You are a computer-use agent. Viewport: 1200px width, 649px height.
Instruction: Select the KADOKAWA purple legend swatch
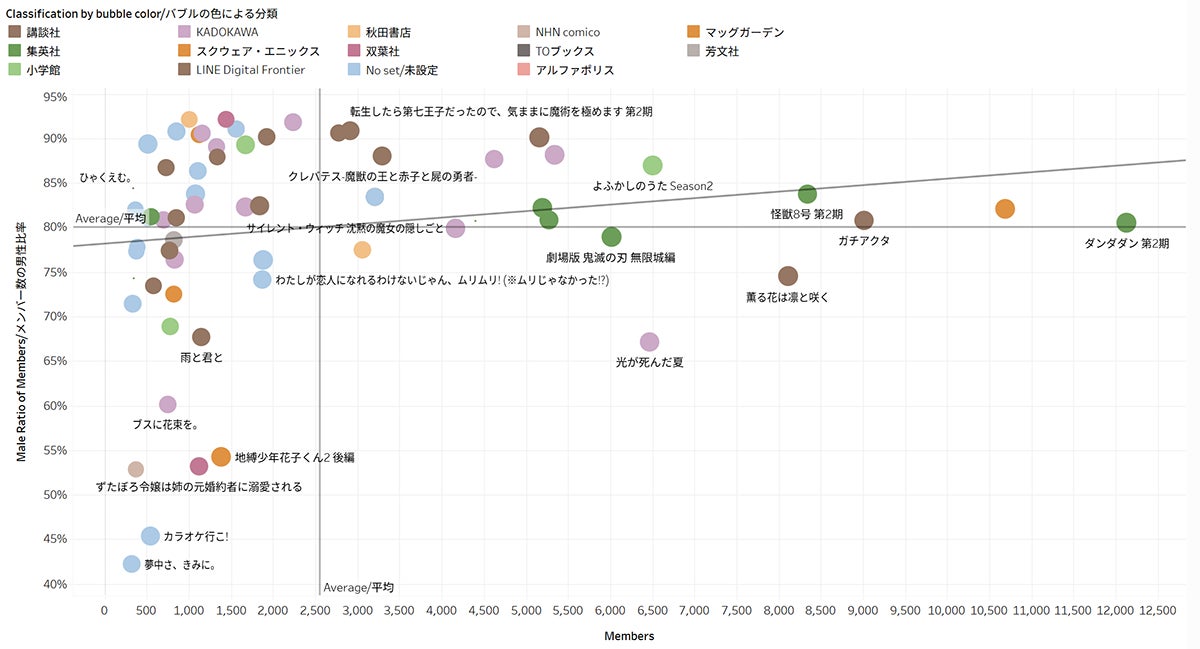coord(185,33)
